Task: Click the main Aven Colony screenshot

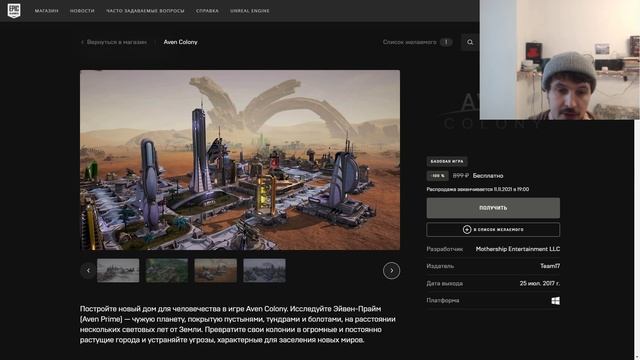Action: point(240,160)
